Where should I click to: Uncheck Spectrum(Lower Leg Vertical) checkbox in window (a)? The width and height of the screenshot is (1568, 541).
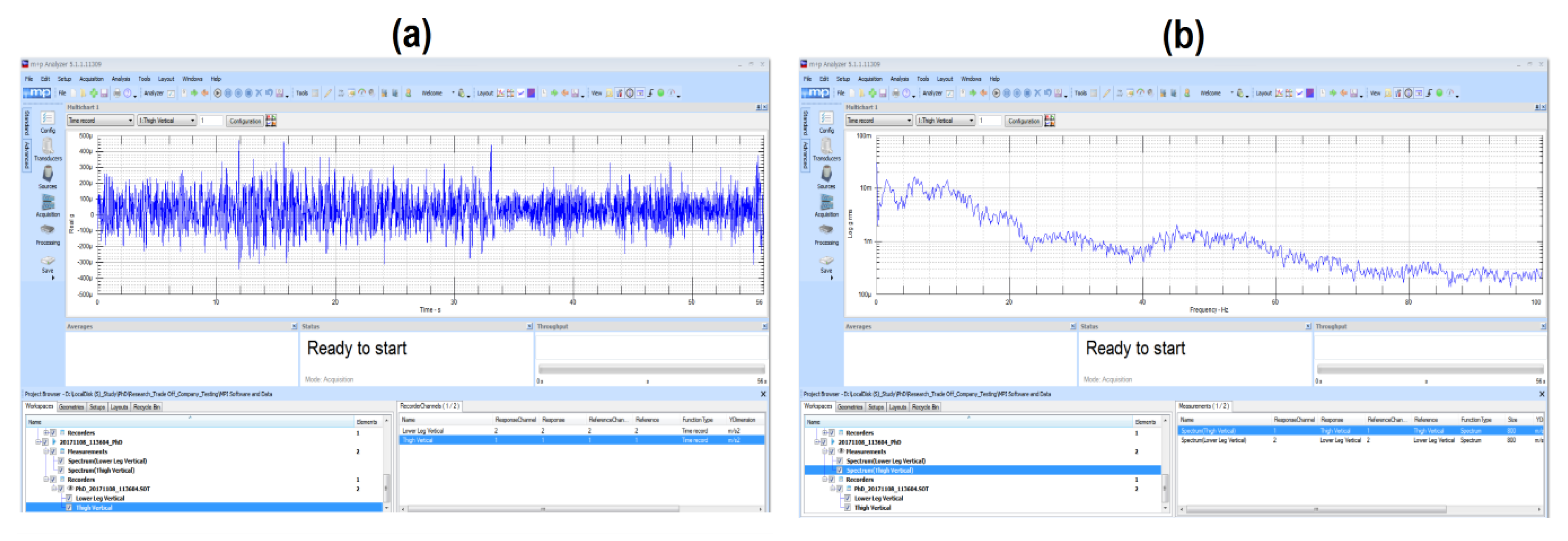[x=61, y=461]
